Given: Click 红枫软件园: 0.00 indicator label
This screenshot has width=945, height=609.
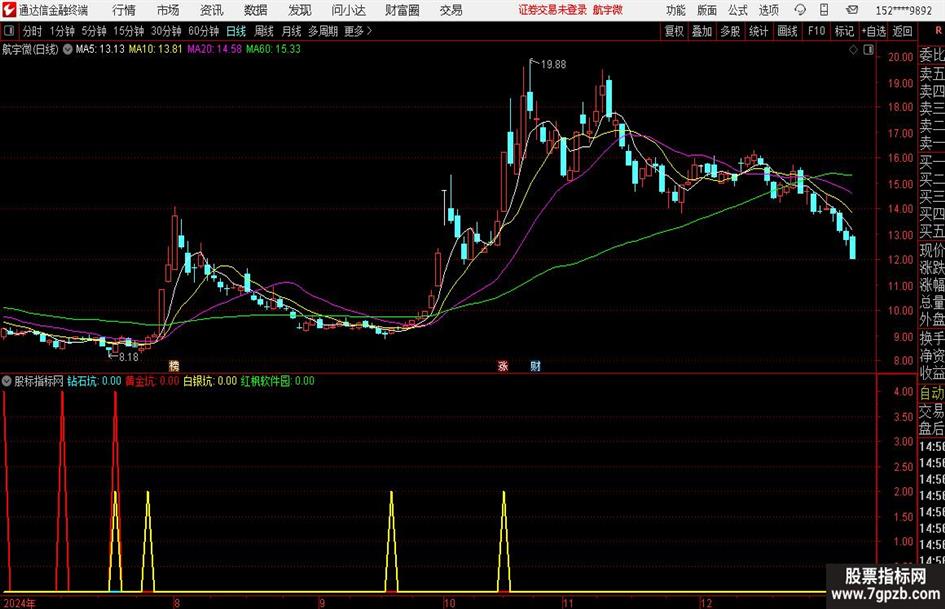Looking at the screenshot, I should [277, 381].
